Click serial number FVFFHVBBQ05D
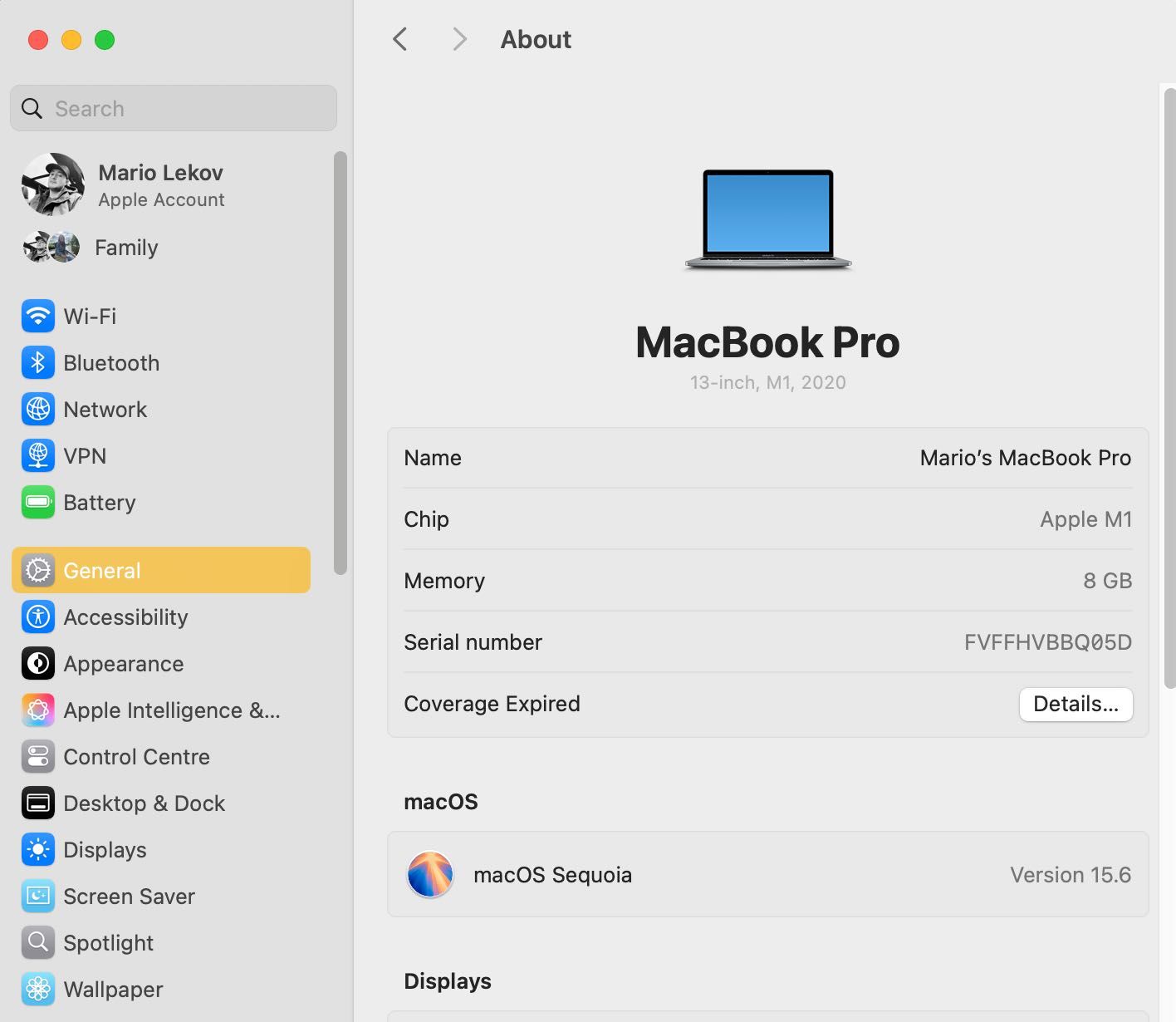Image resolution: width=1176 pixels, height=1022 pixels. pos(1048,642)
